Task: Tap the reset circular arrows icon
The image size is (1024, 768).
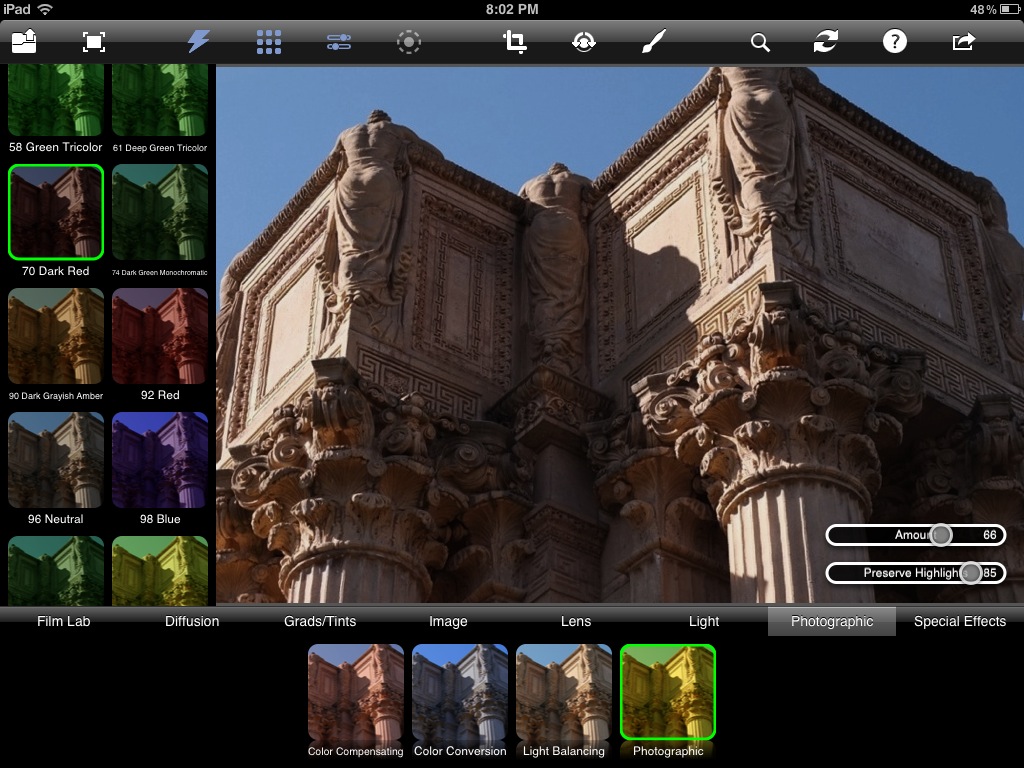Action: click(x=825, y=41)
